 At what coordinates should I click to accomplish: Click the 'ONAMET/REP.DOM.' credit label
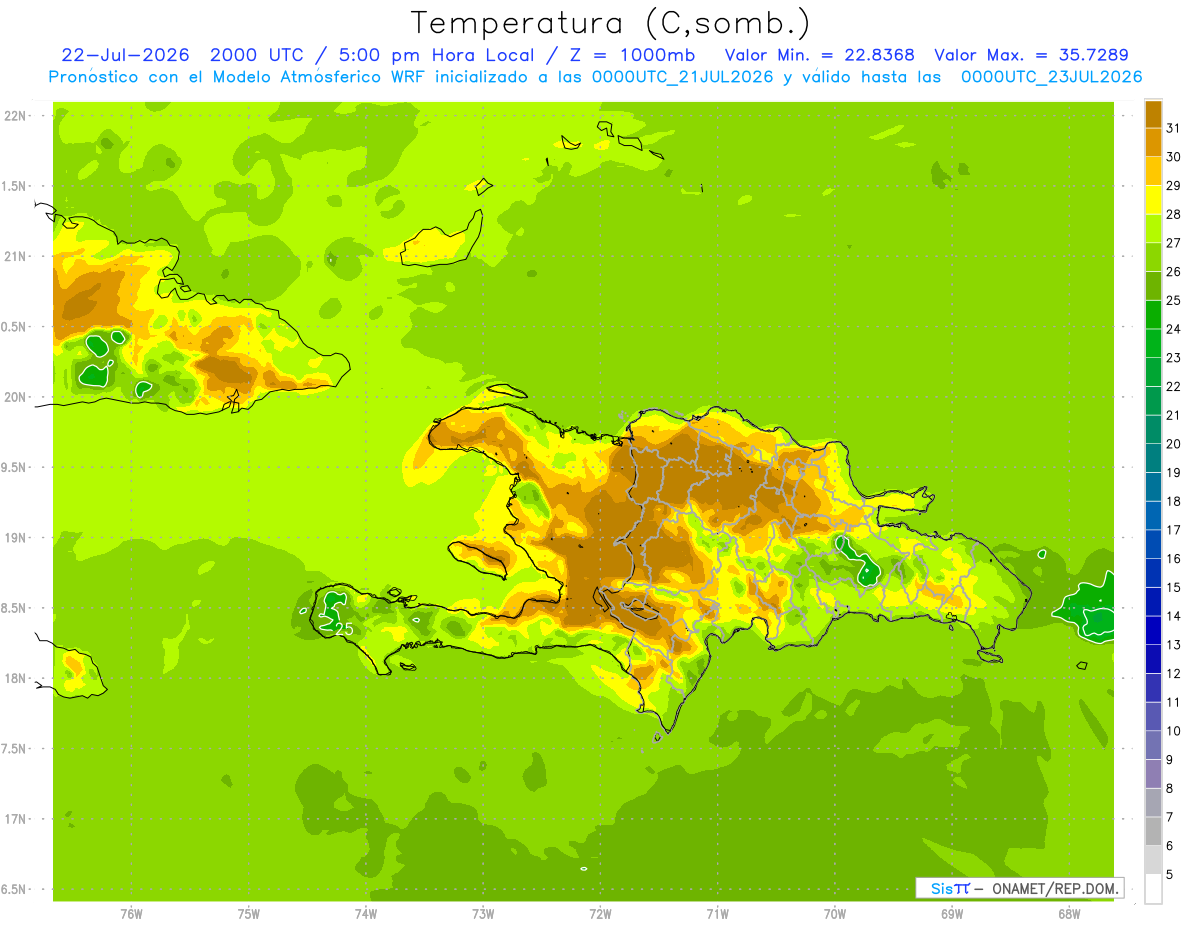(1054, 888)
